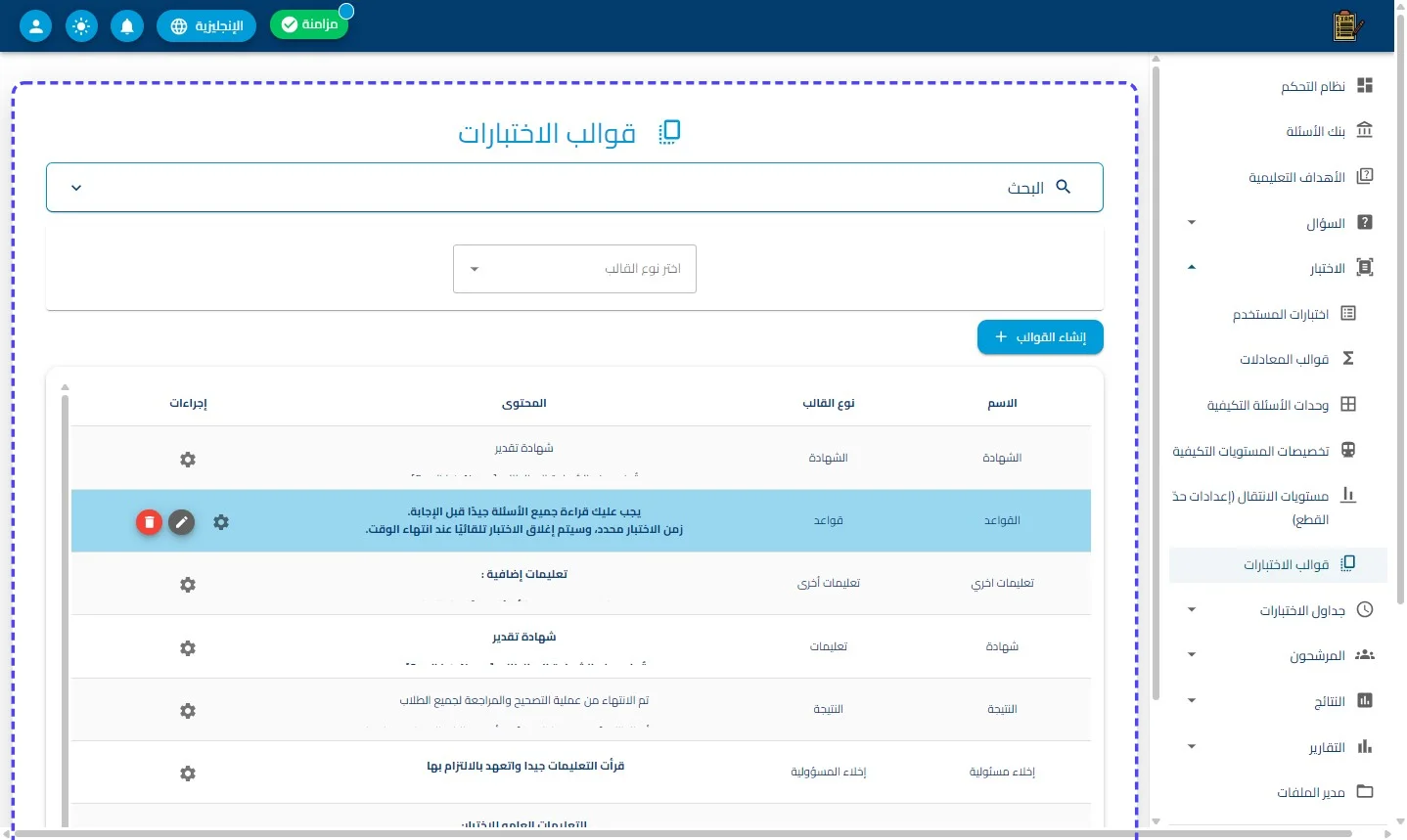Open settings gear for إخلاء مسئولية row
The height and width of the screenshot is (840, 1407).
(188, 774)
